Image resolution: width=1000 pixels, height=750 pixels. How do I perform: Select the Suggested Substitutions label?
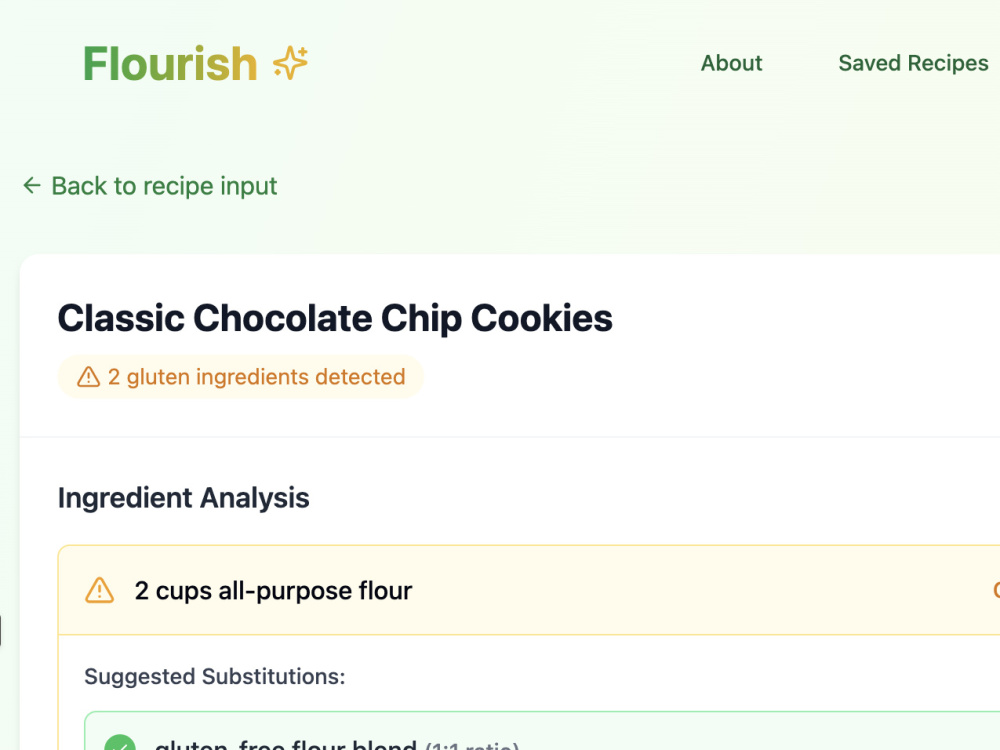tap(215, 676)
